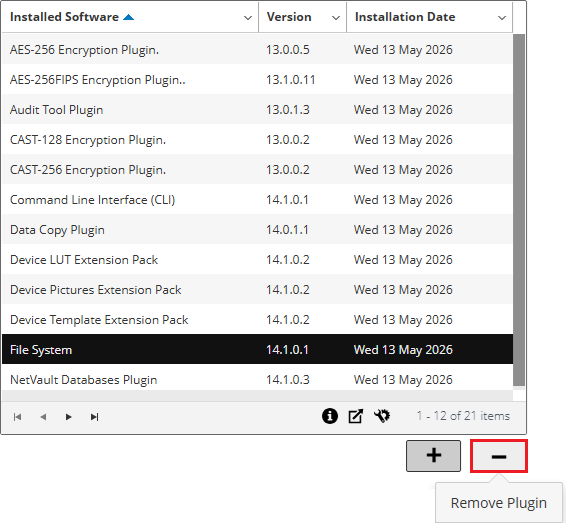Click the export/edit square icon
This screenshot has height=526, width=566.
(356, 416)
